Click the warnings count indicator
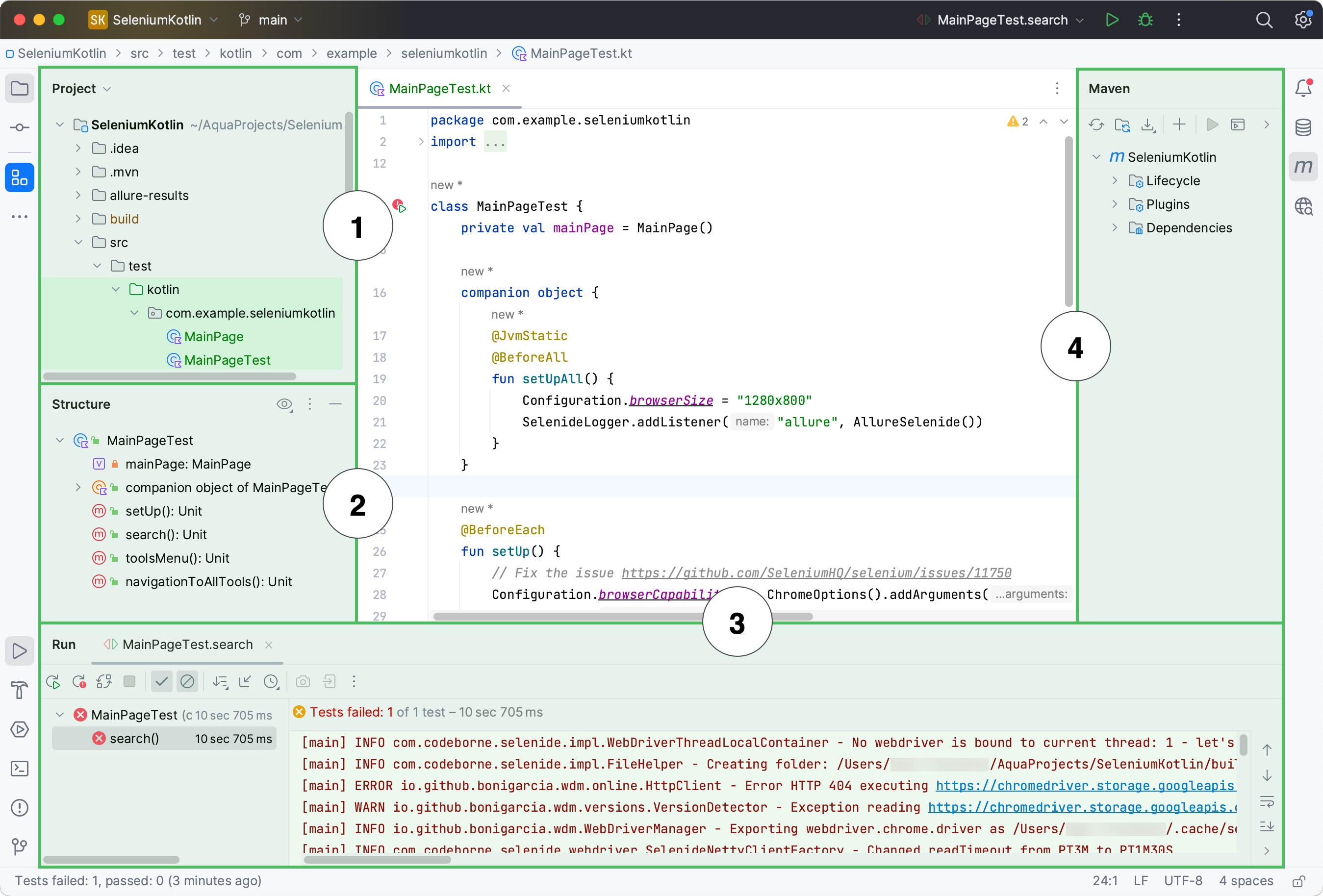 pos(1018,121)
